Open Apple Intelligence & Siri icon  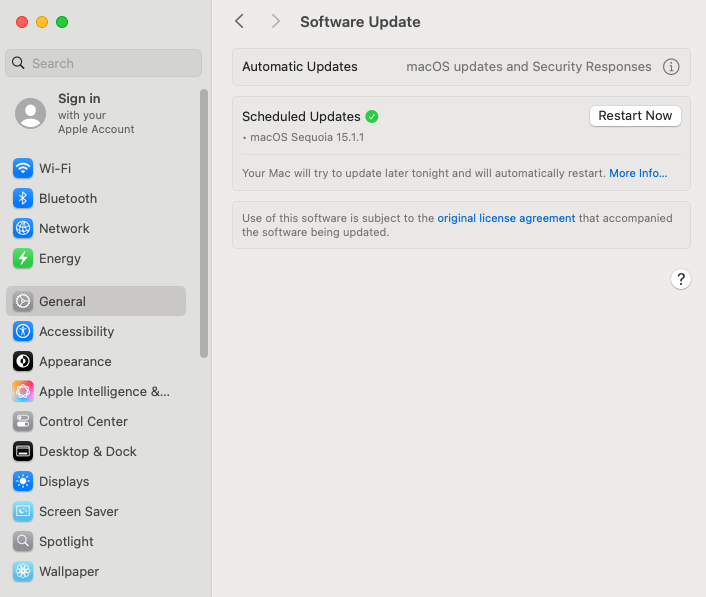click(x=23, y=391)
